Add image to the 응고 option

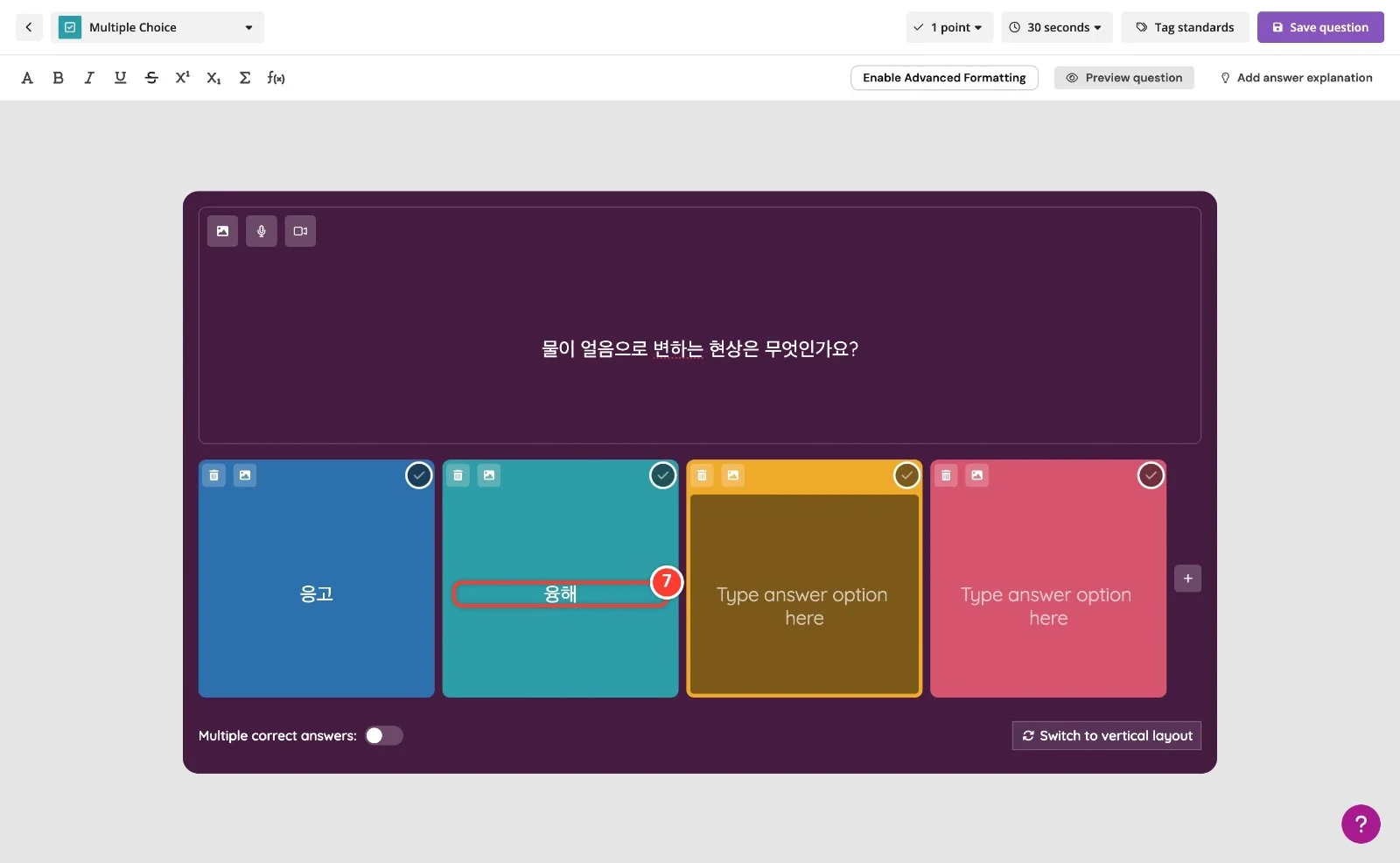click(x=245, y=475)
